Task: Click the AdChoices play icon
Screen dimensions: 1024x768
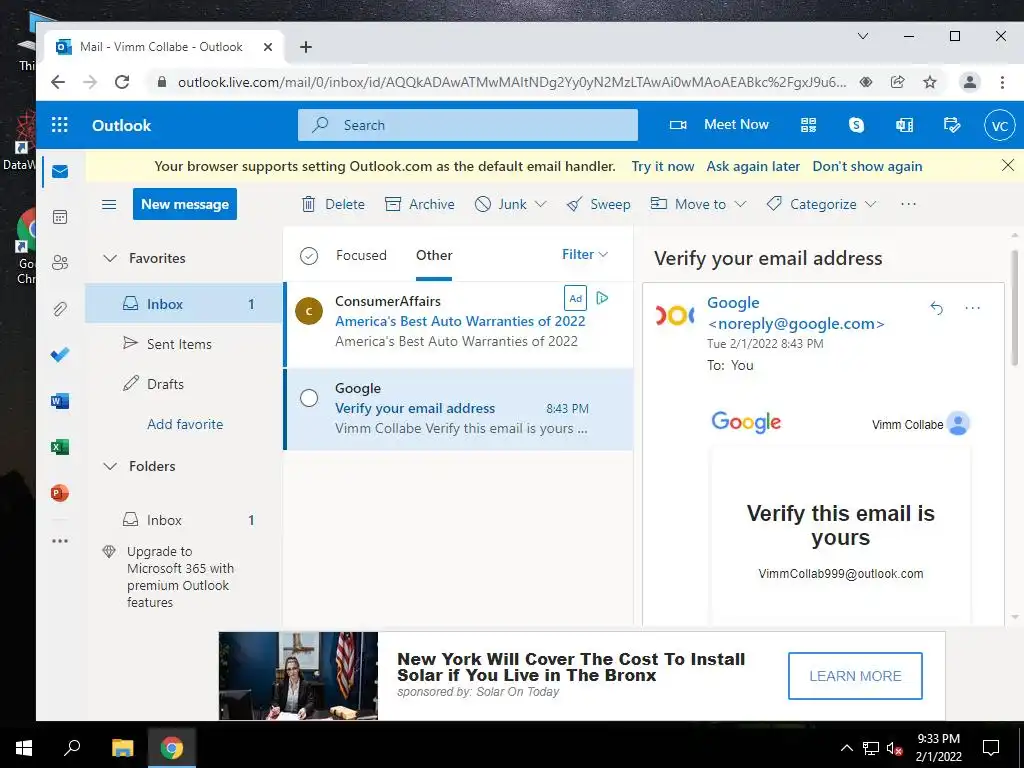Action: 602,298
